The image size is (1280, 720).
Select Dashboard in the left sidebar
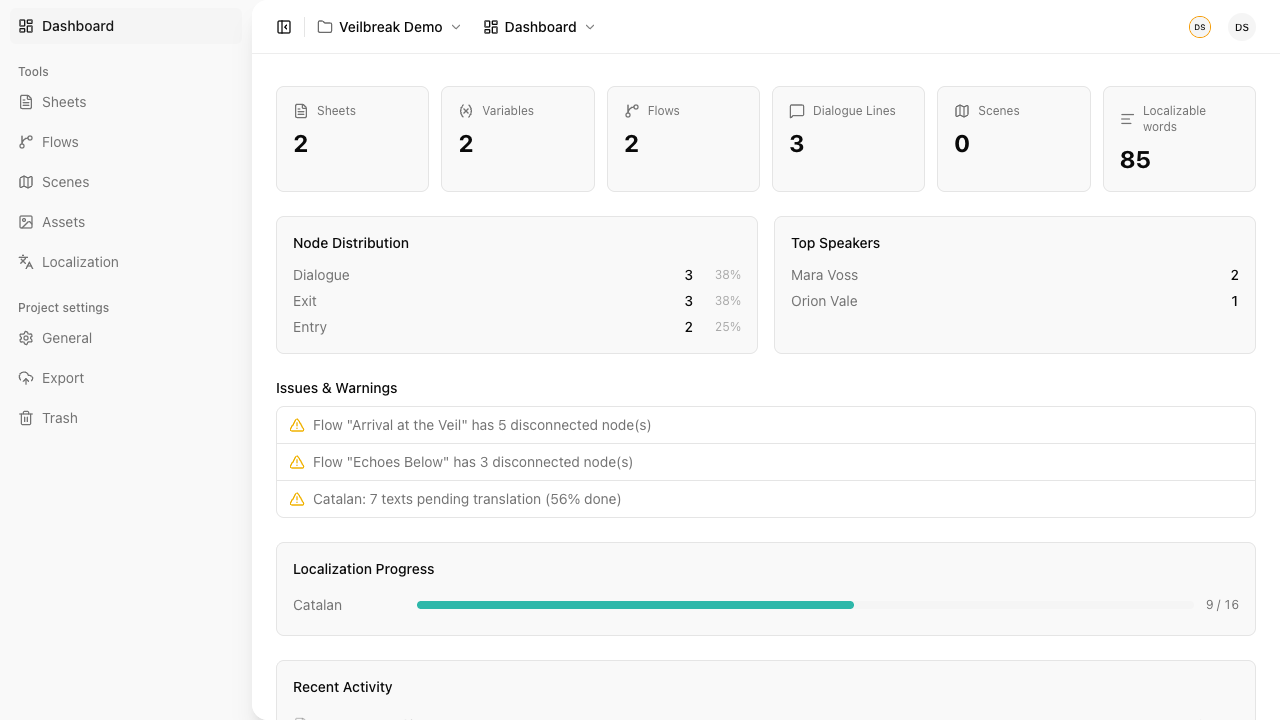(126, 26)
